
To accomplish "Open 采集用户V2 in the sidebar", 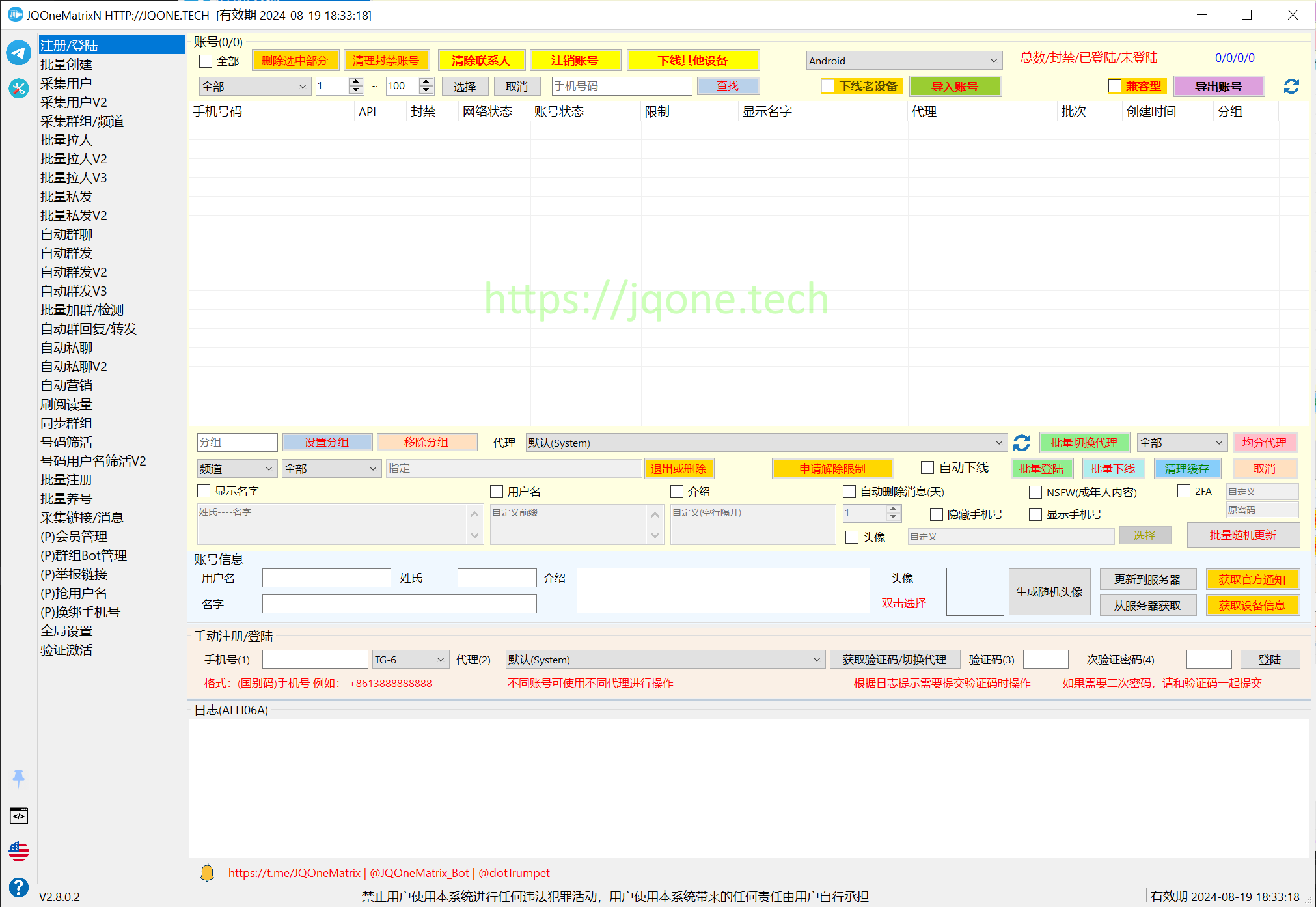I will [x=74, y=102].
